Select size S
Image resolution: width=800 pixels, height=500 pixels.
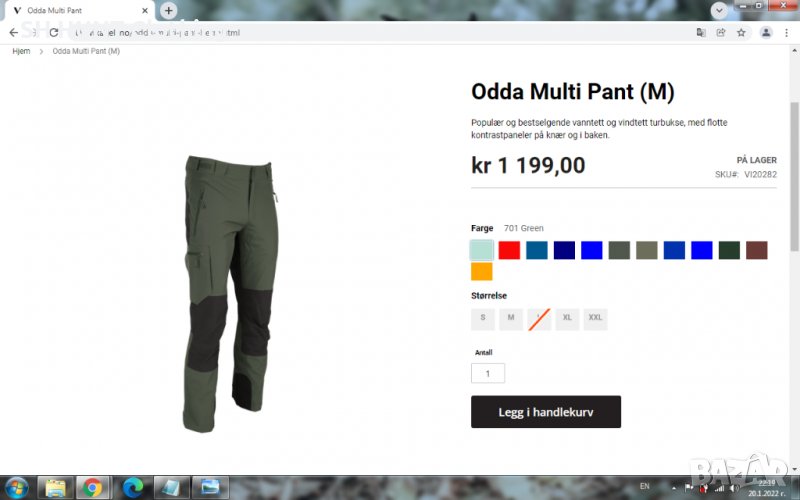tap(483, 319)
